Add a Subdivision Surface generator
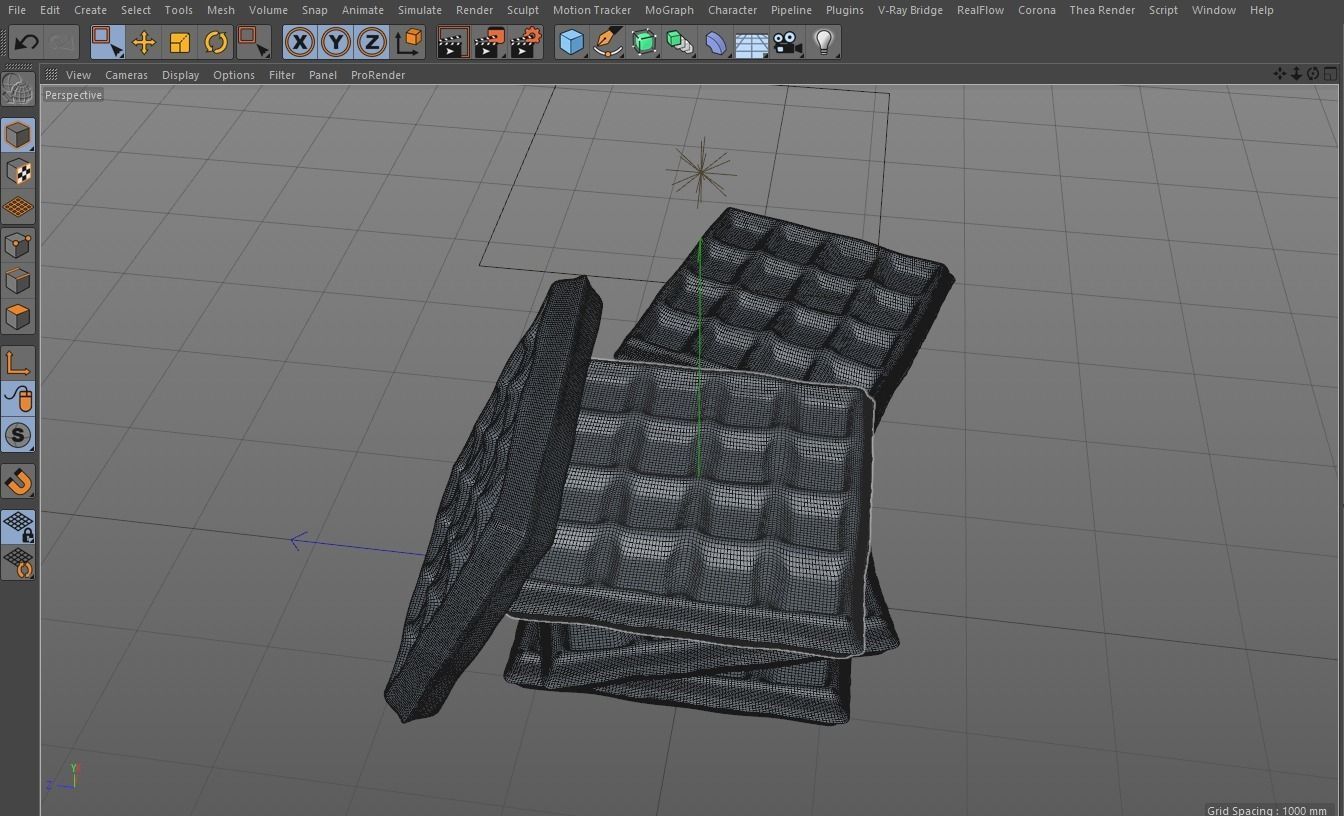Screen dimensions: 1344x816 (644, 42)
